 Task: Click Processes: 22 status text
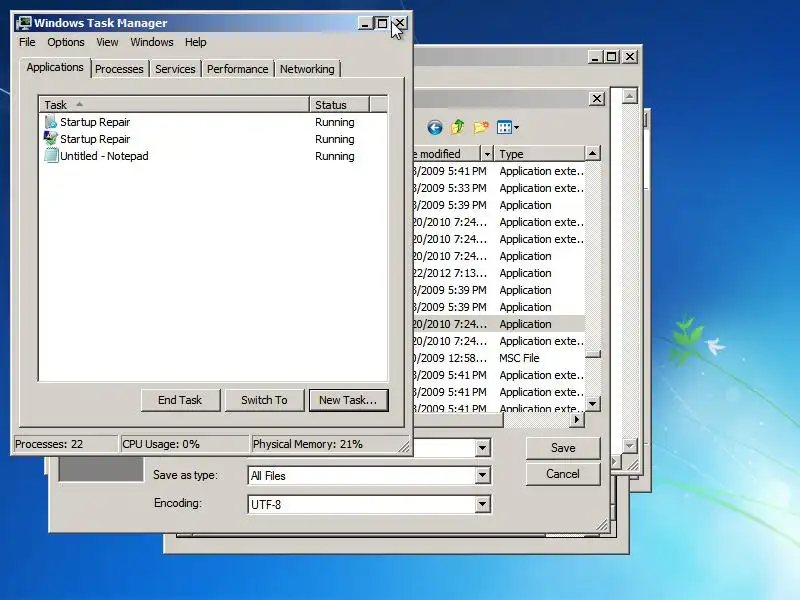point(49,444)
